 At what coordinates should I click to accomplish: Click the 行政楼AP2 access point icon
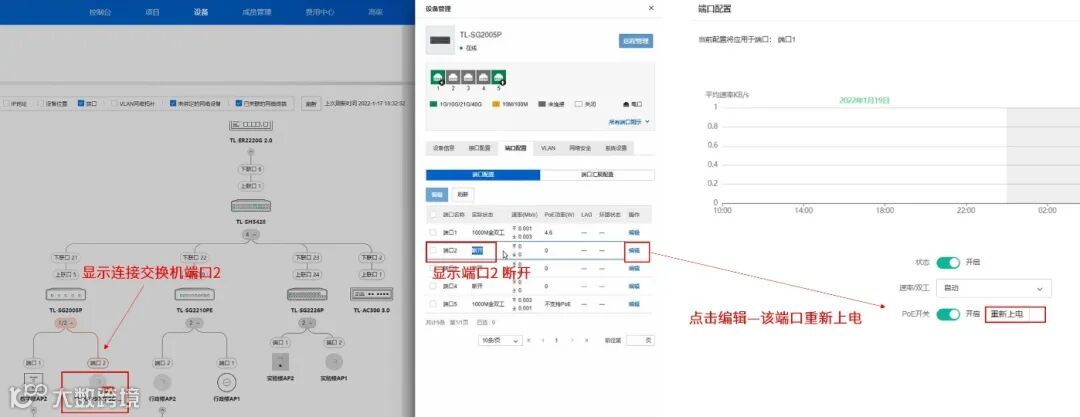click(163, 383)
